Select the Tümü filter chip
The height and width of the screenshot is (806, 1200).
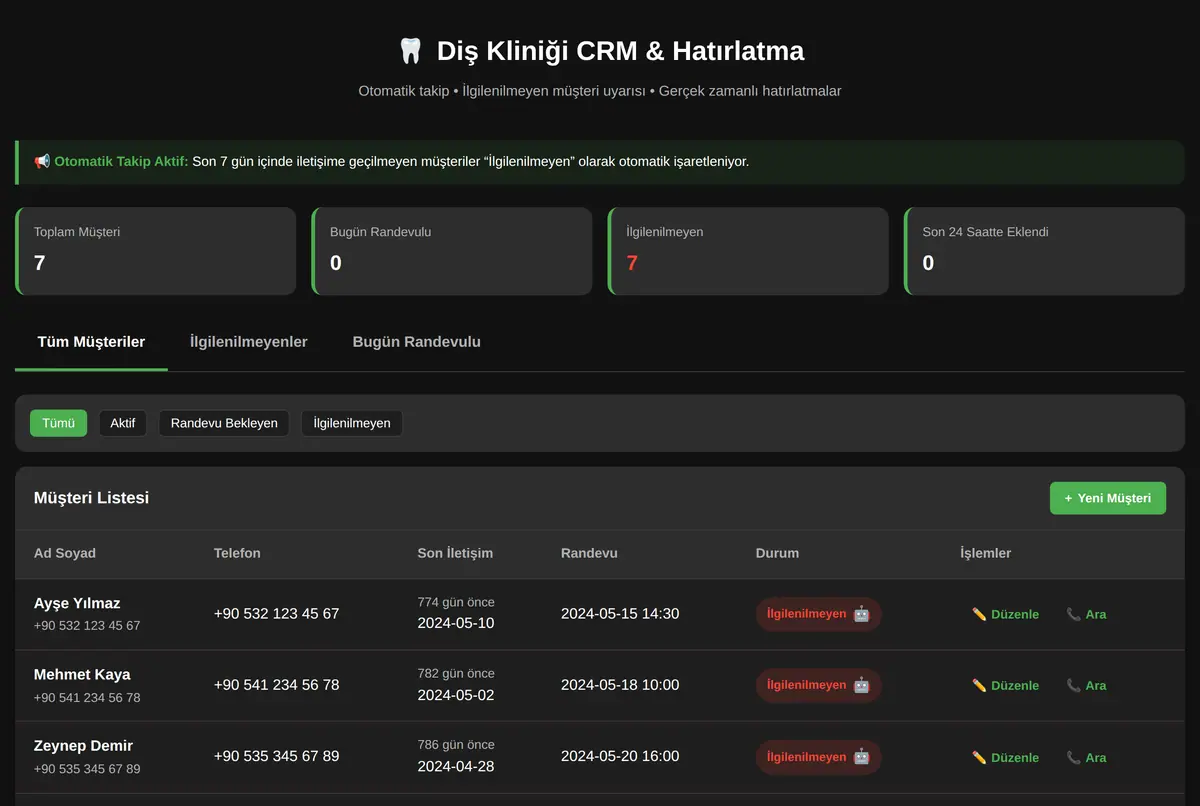tap(58, 423)
